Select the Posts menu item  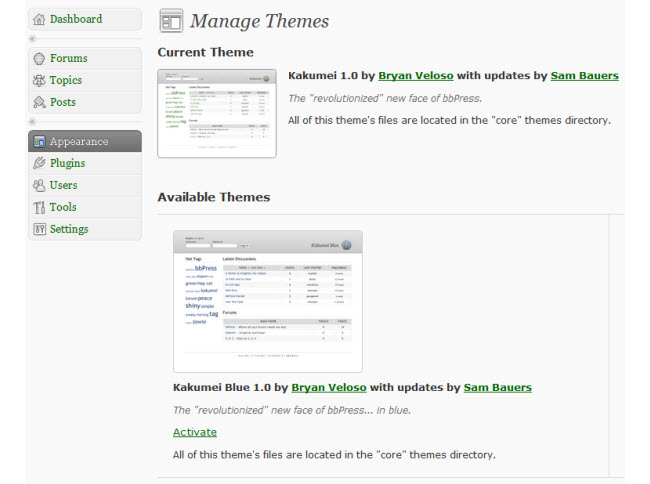(x=85, y=102)
